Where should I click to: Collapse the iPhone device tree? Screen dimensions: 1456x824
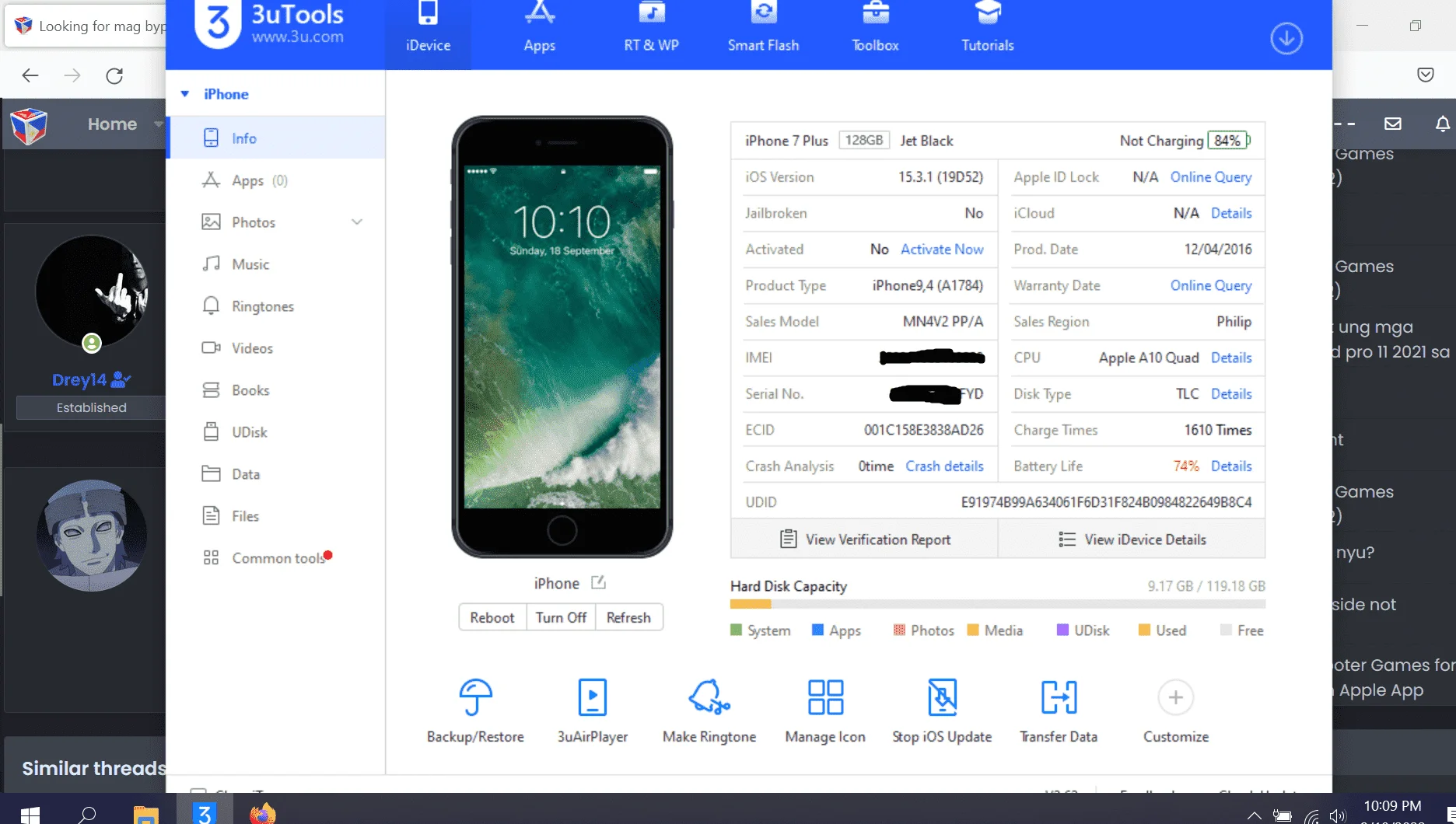(185, 94)
